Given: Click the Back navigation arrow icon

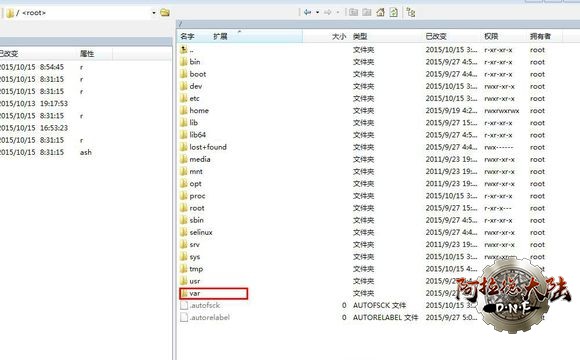Looking at the screenshot, I should [x=307, y=12].
